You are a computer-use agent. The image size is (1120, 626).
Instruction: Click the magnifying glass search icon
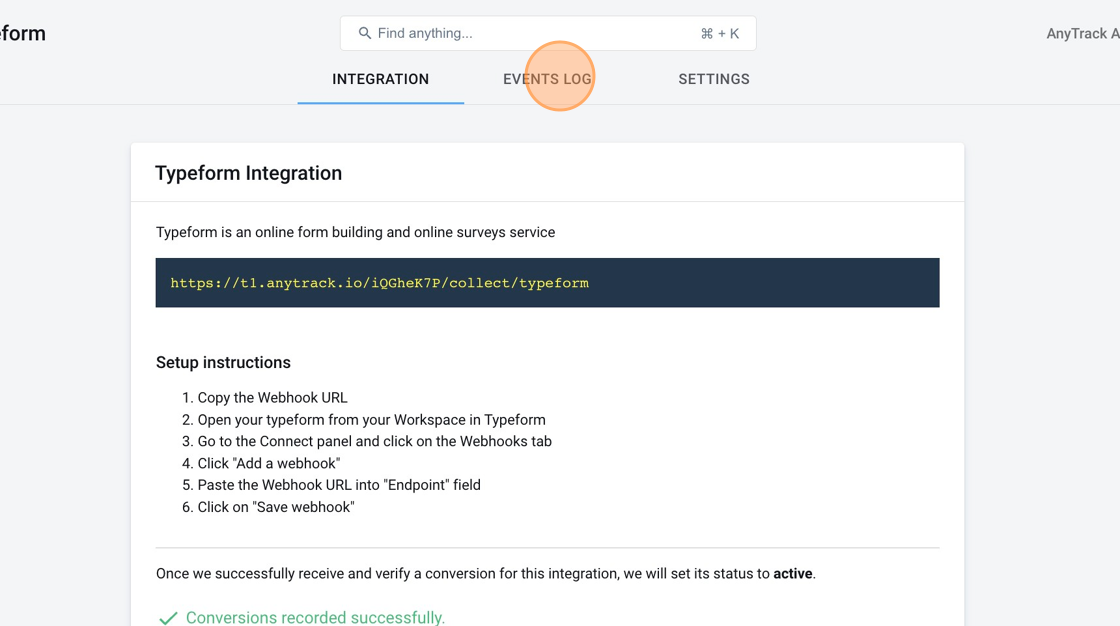(x=364, y=33)
